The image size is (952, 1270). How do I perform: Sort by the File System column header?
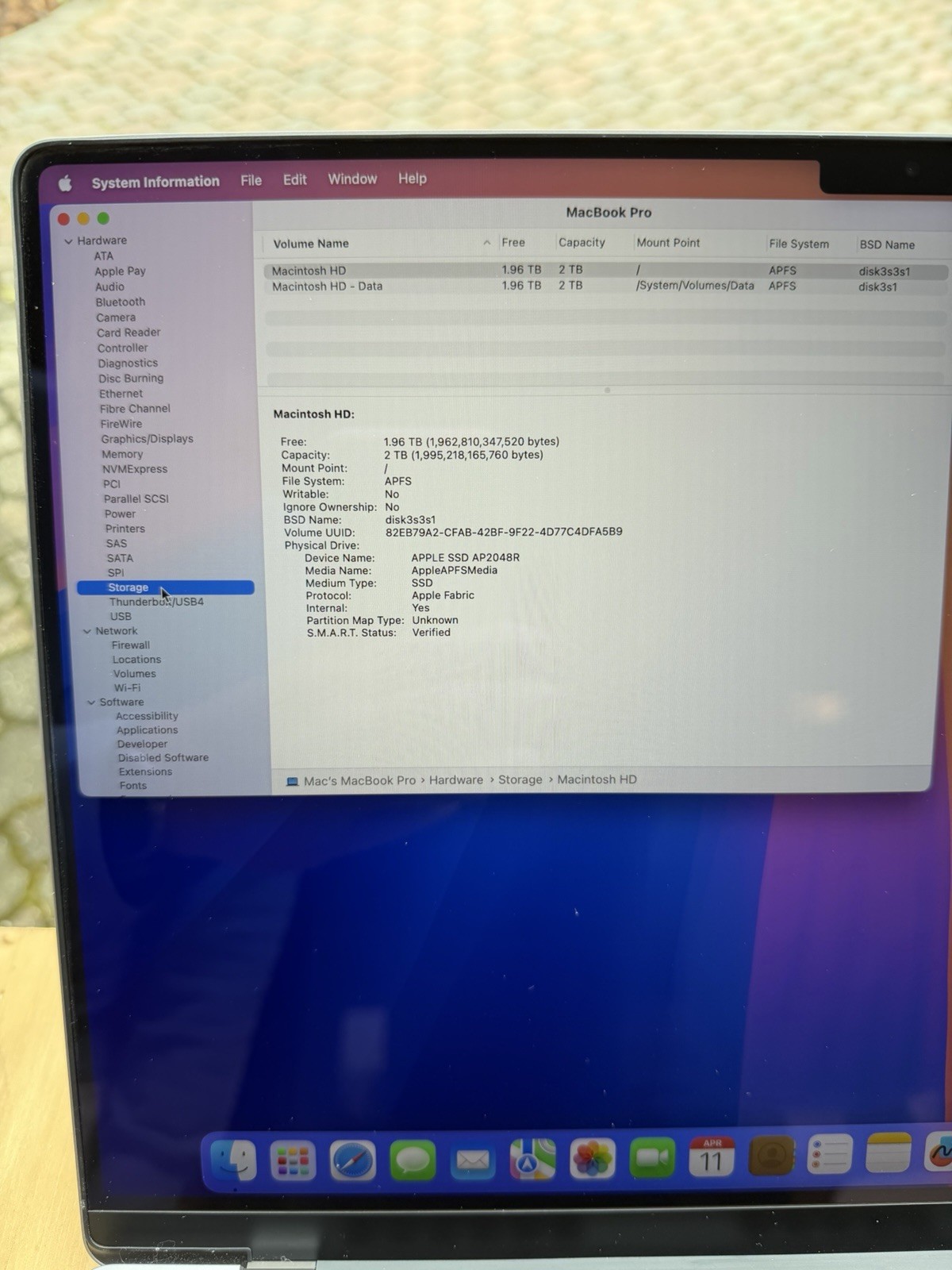point(799,244)
